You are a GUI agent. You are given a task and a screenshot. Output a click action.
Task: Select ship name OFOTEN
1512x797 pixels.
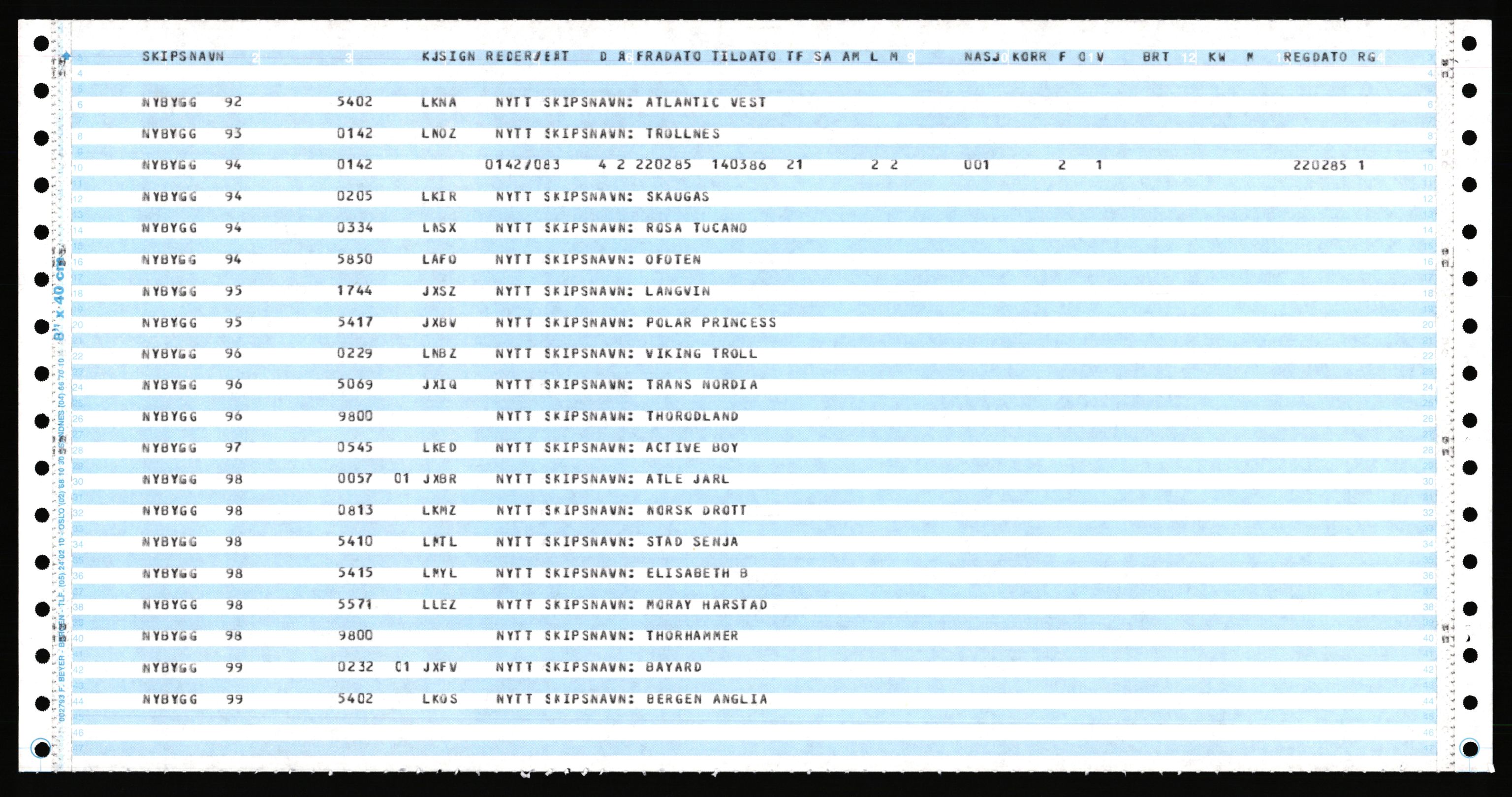tap(673, 259)
